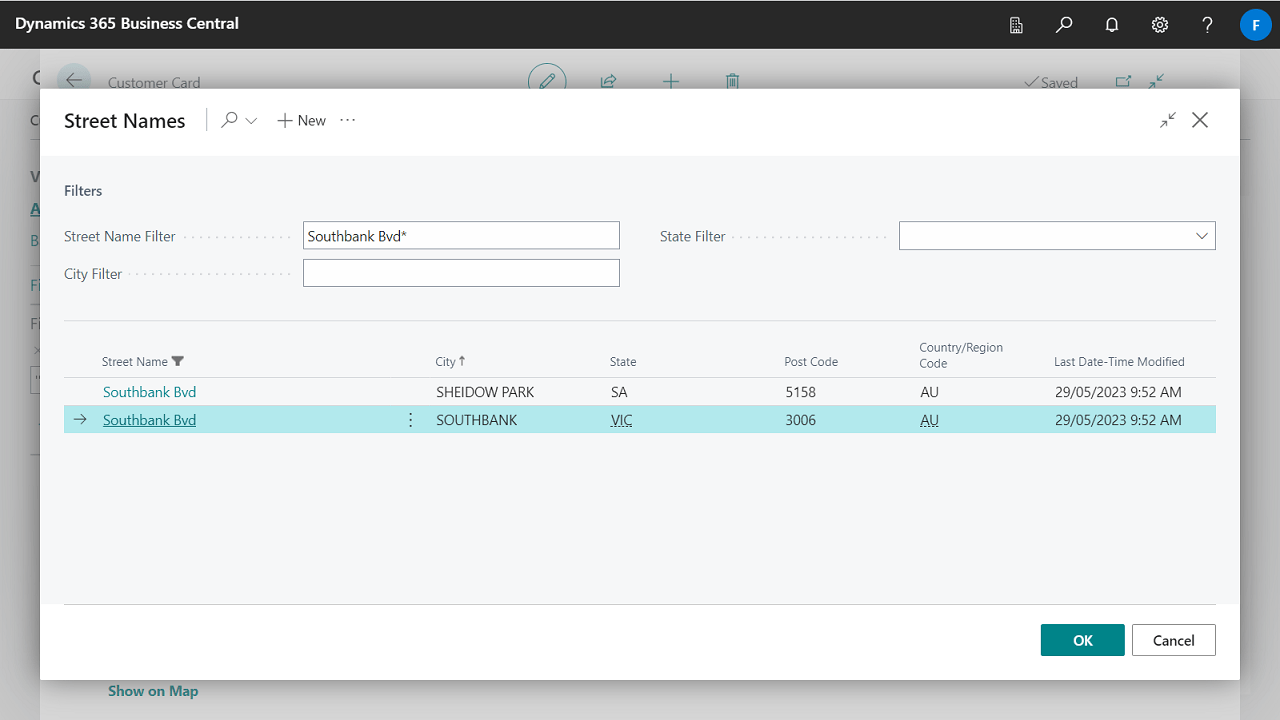Open notifications bell icon
This screenshot has width=1280, height=720.
1112,24
